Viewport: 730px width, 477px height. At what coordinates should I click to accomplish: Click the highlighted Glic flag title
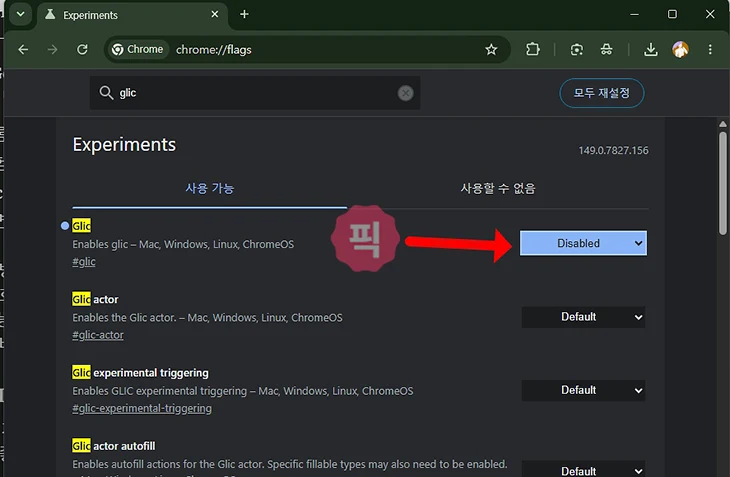click(x=81, y=226)
